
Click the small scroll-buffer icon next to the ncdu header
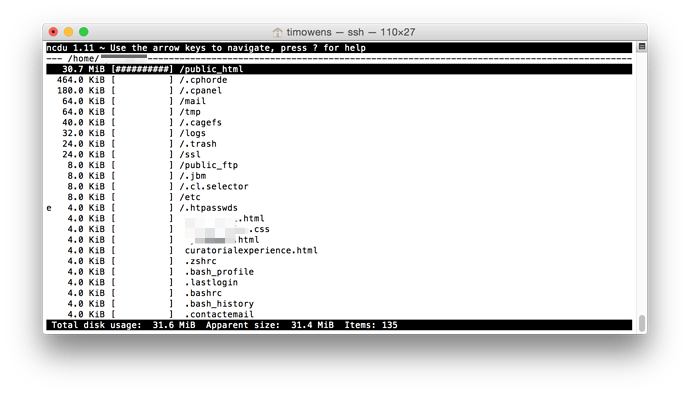pyautogui.click(x=642, y=47)
